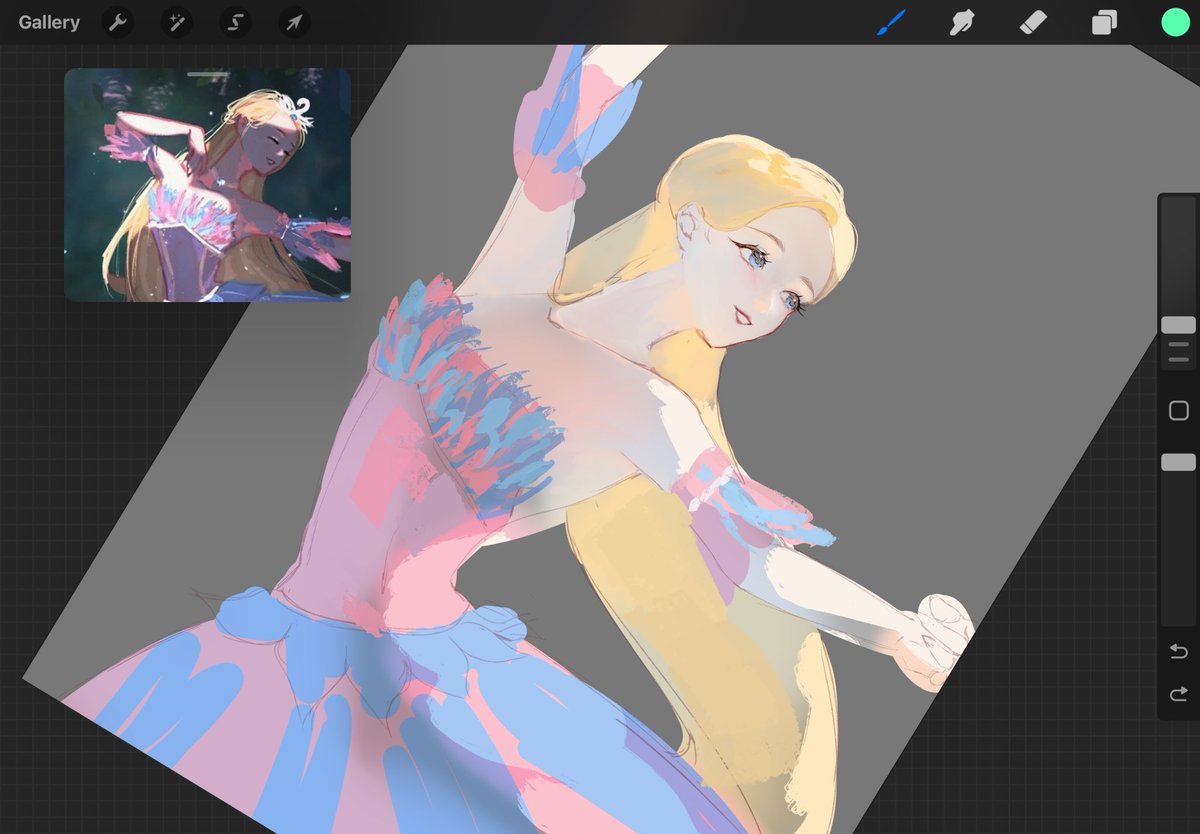Viewport: 1200px width, 834px height.
Task: Select the Eraser tool
Action: click(x=1033, y=23)
